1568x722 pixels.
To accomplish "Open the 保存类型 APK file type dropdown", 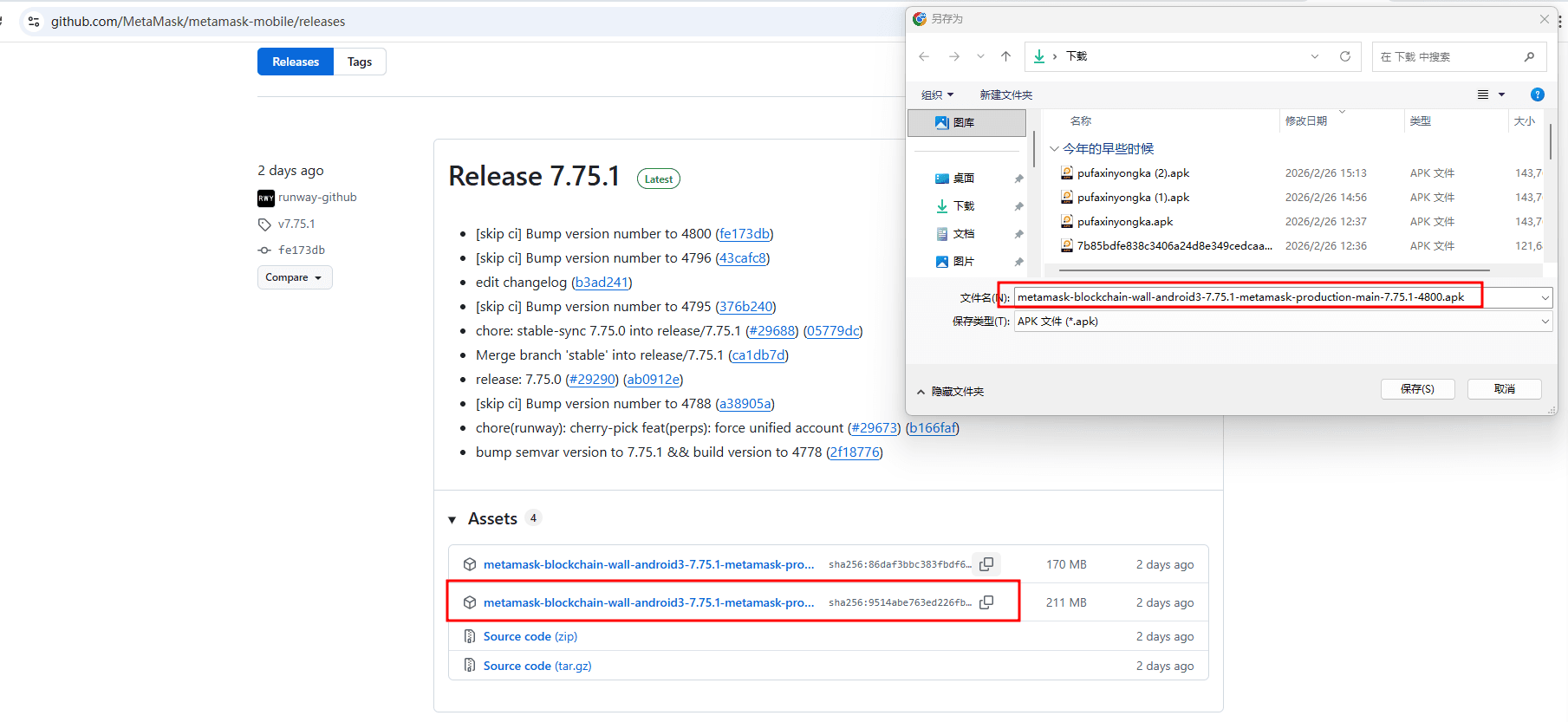I will 1545,322.
